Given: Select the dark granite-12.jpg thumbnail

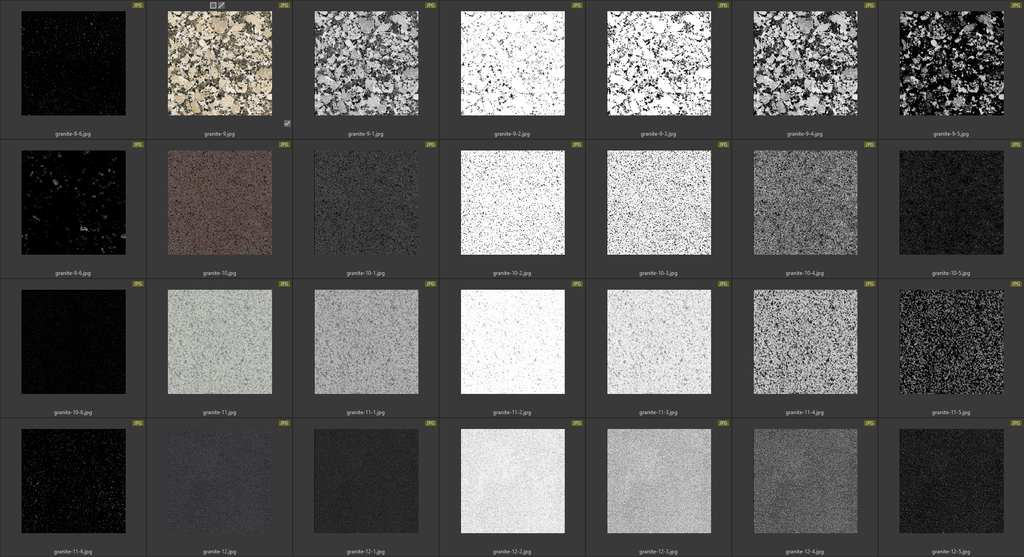Looking at the screenshot, I should tap(220, 481).
